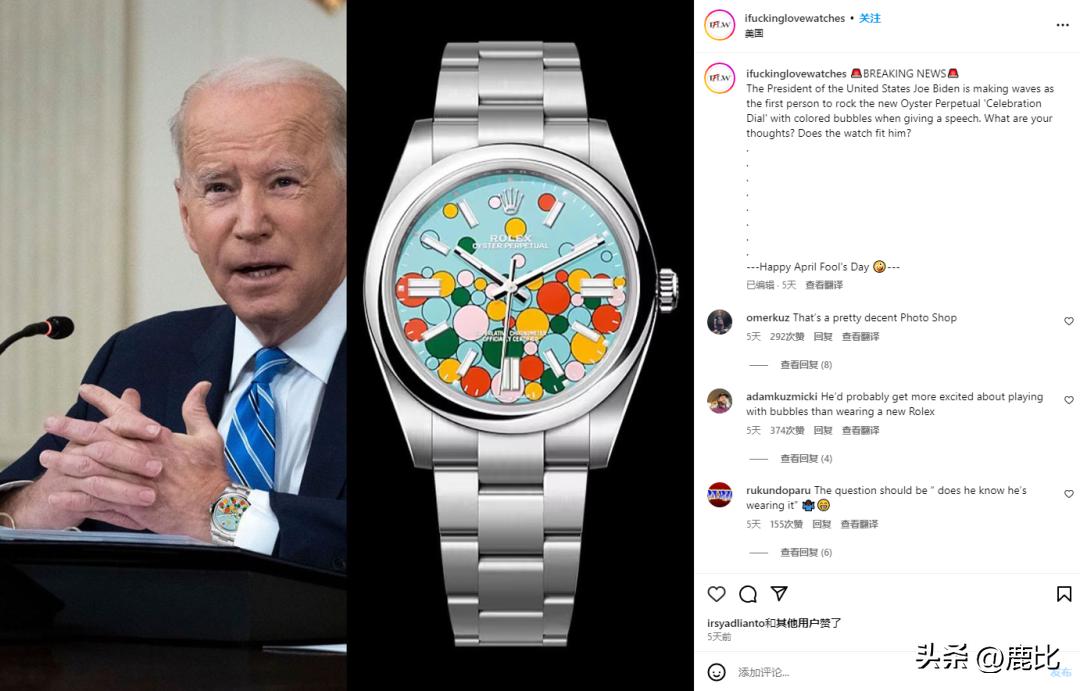Viewport: 1080px width, 691px height.
Task: Save post with bookmark icon
Action: [1064, 594]
